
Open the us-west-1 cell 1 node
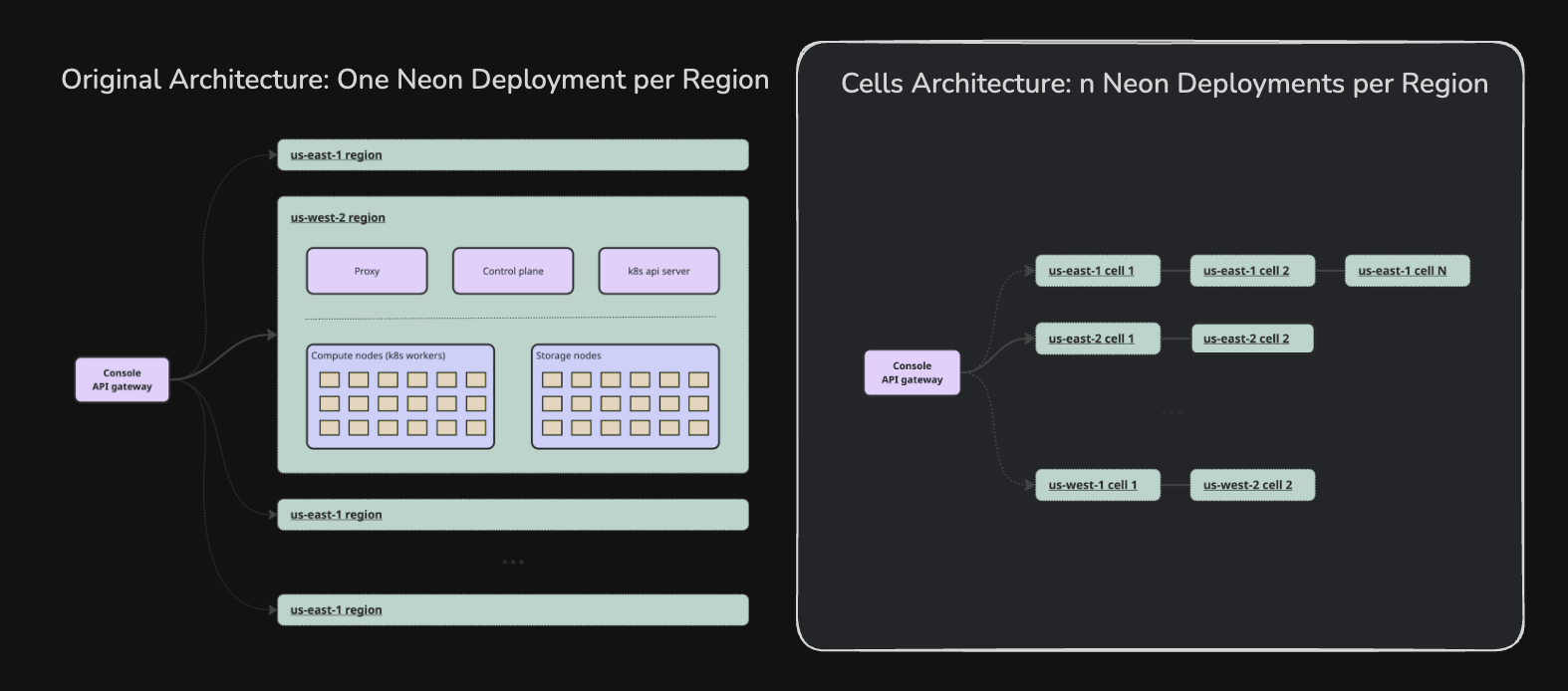1098,485
